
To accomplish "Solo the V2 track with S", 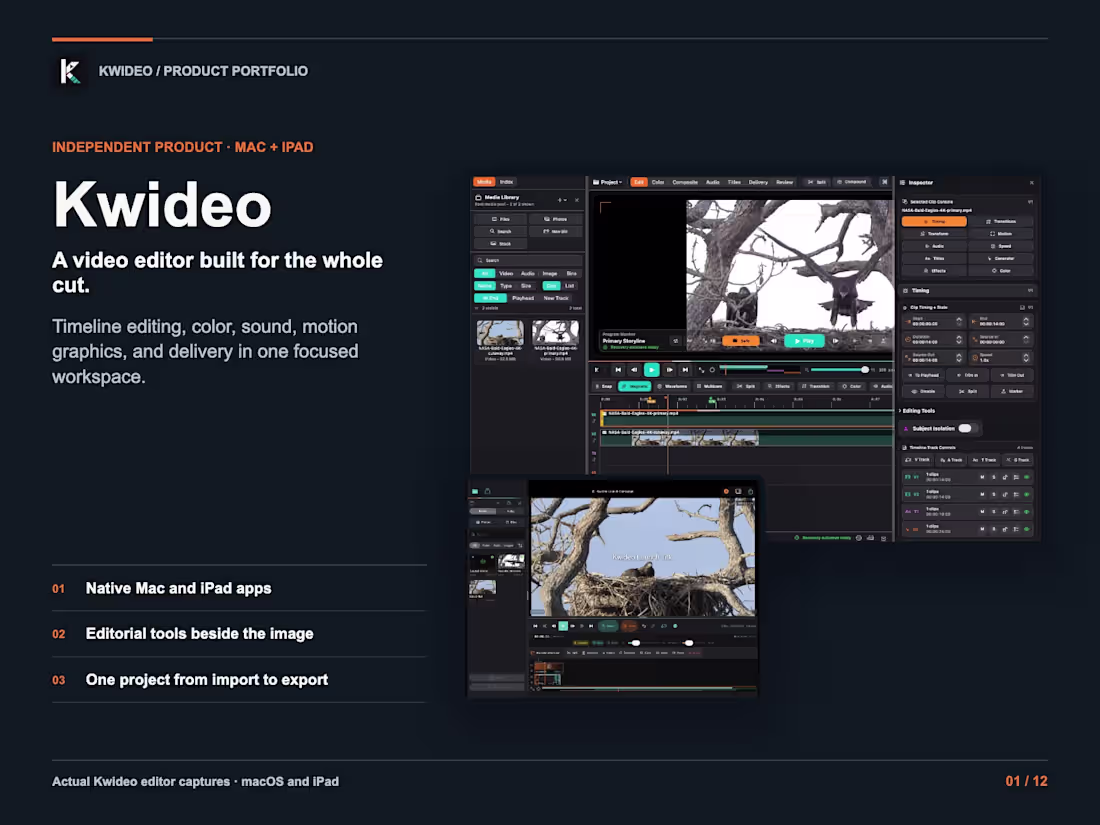I will click(993, 495).
